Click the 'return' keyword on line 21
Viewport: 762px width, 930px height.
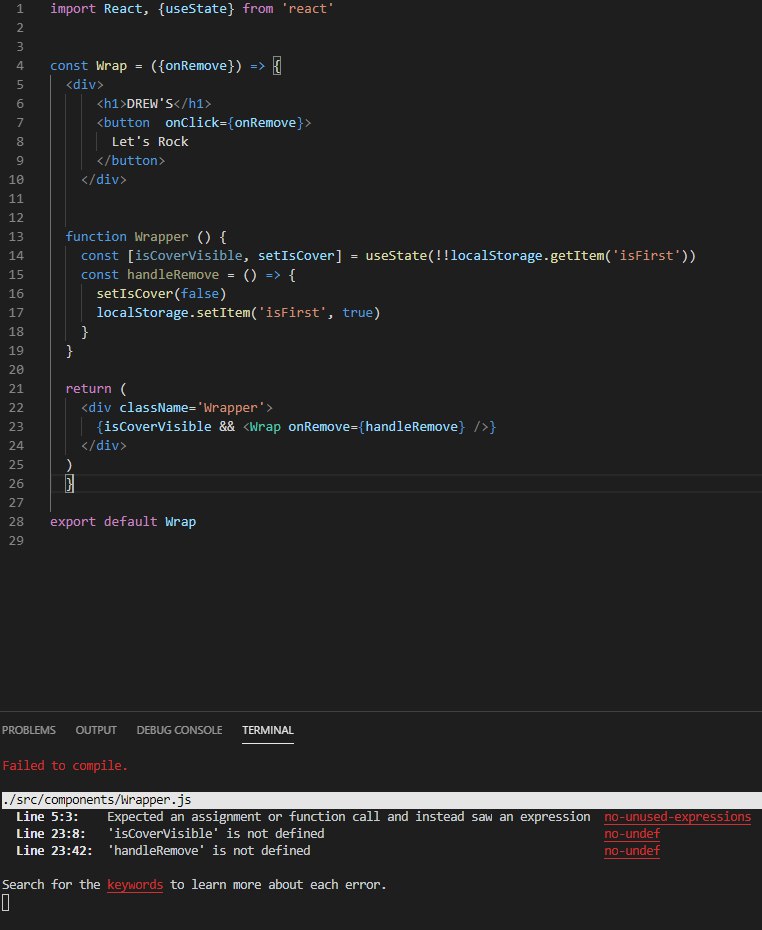(x=88, y=388)
